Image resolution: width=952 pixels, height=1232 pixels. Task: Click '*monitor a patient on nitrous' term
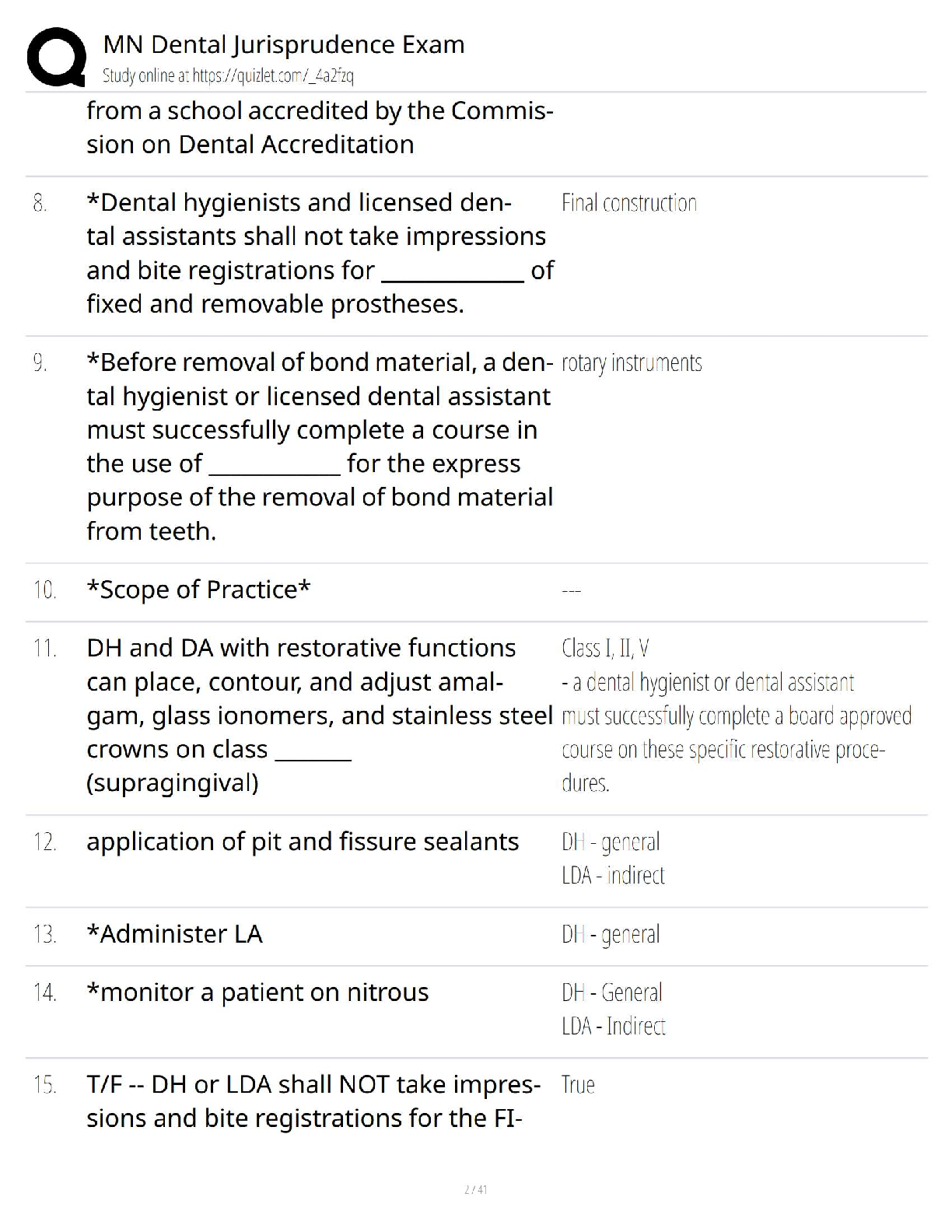click(x=257, y=992)
